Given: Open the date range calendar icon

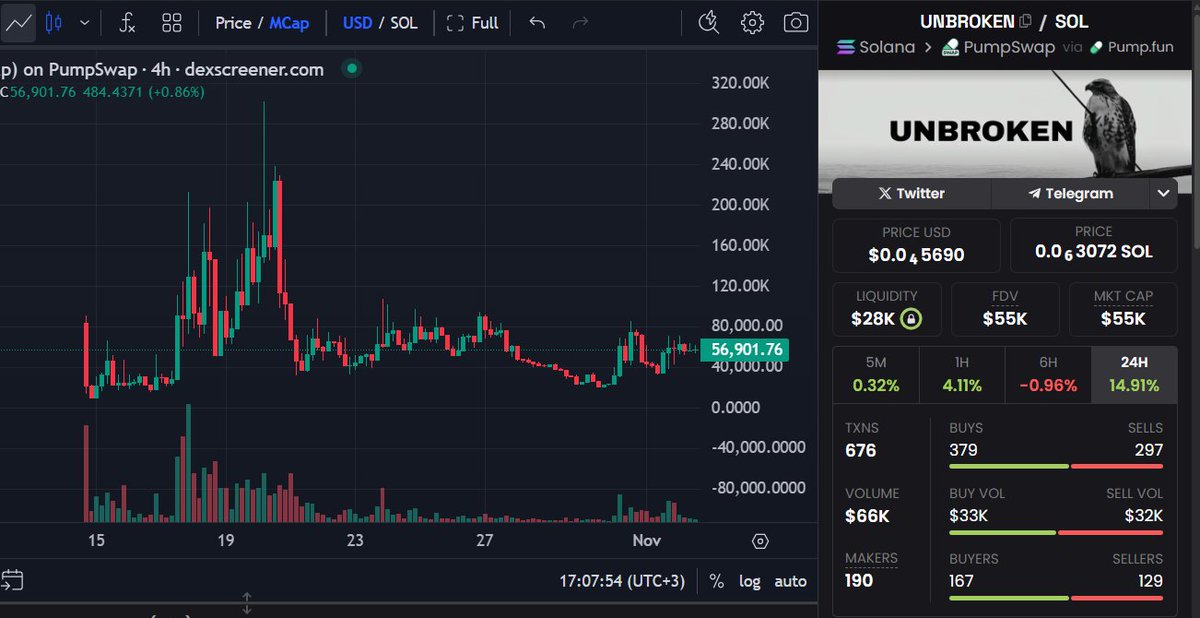Looking at the screenshot, I should 12,579.
